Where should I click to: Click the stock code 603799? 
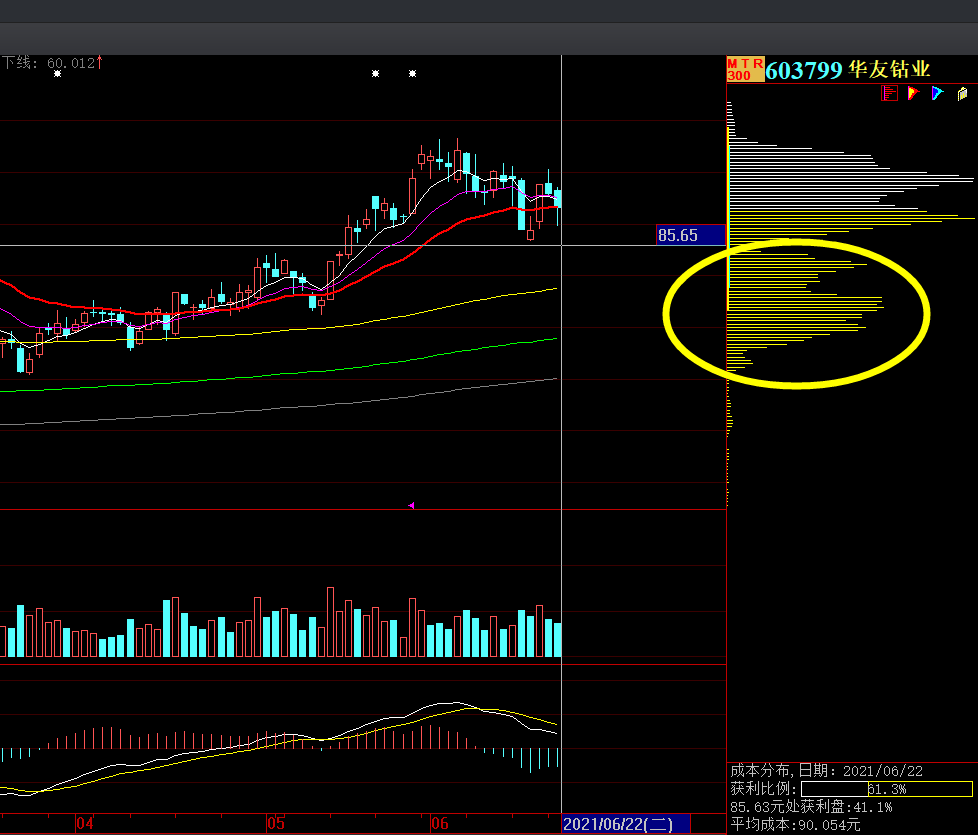[804, 70]
